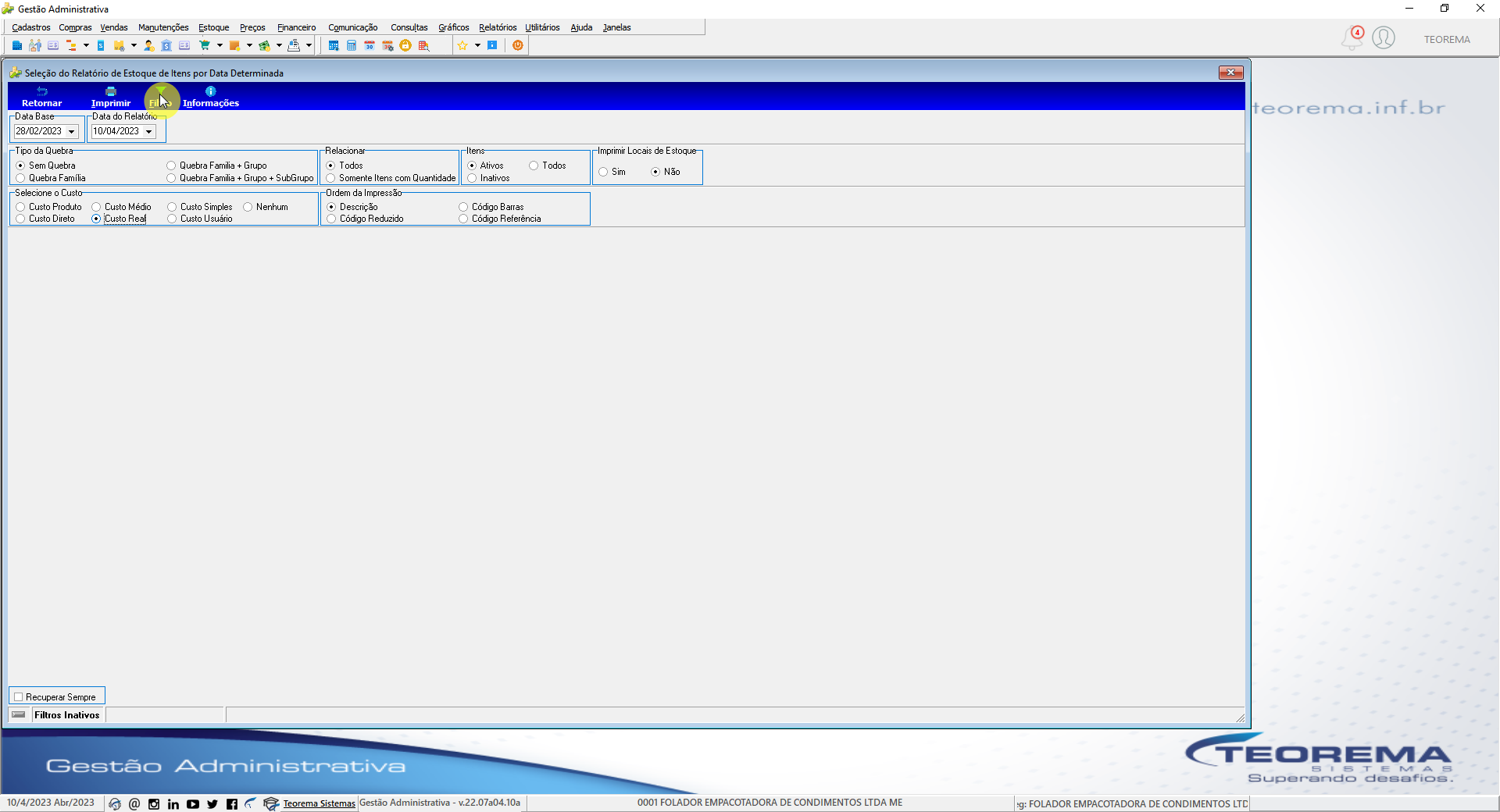Close the Seleção do Relatório window
This screenshot has width=1500, height=812.
point(1231,73)
